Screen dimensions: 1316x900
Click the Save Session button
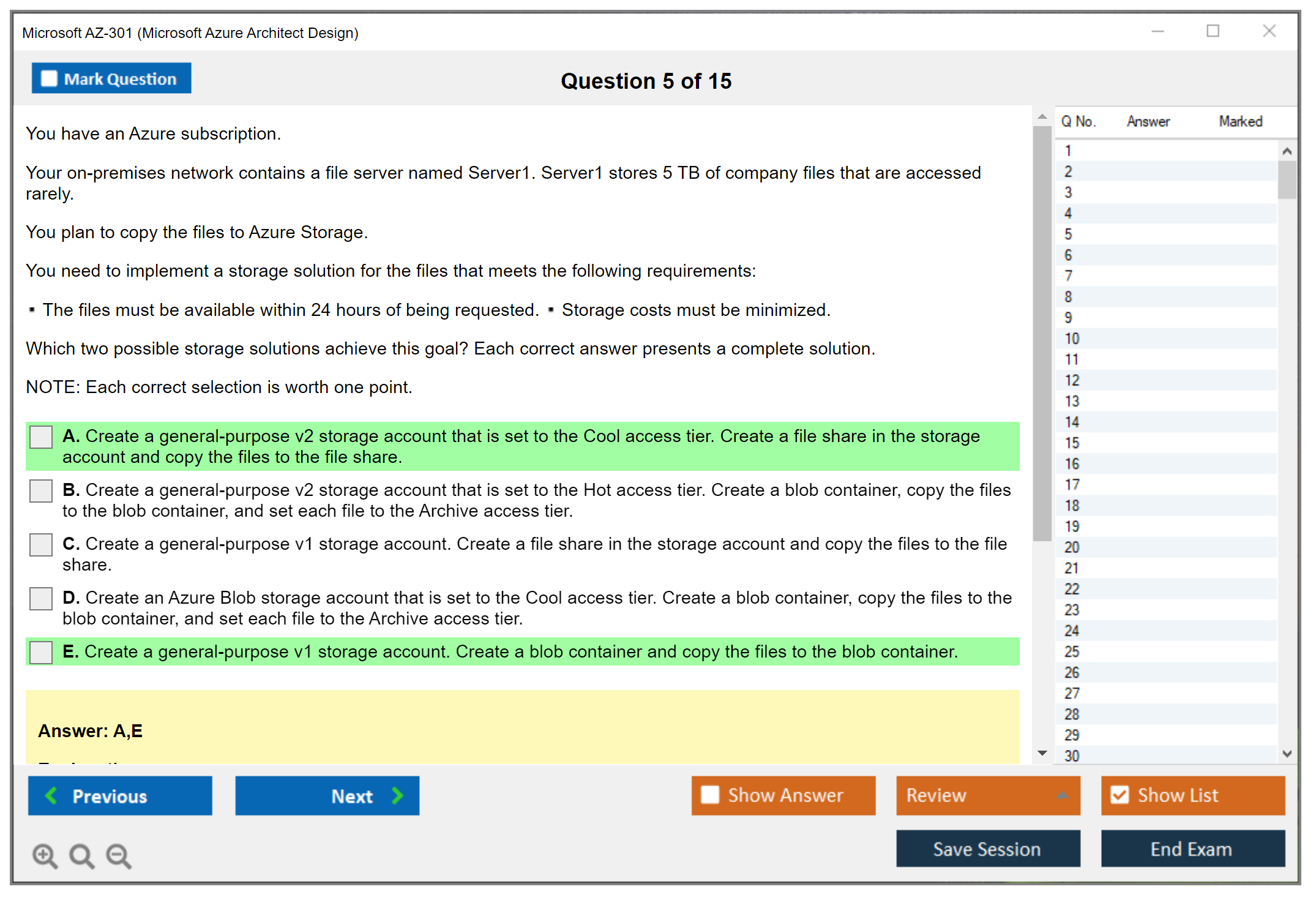click(987, 849)
